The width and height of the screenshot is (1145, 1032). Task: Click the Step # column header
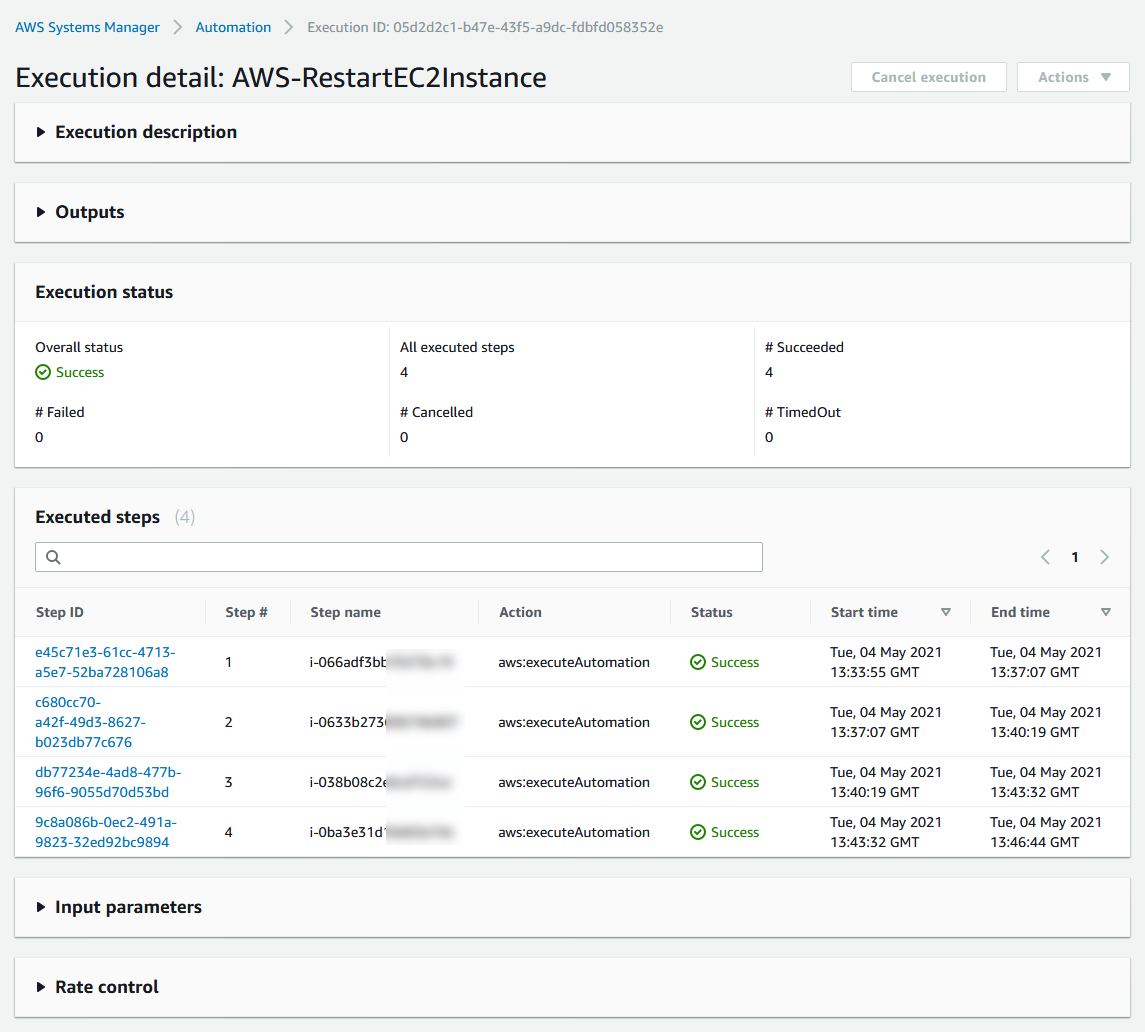click(246, 612)
